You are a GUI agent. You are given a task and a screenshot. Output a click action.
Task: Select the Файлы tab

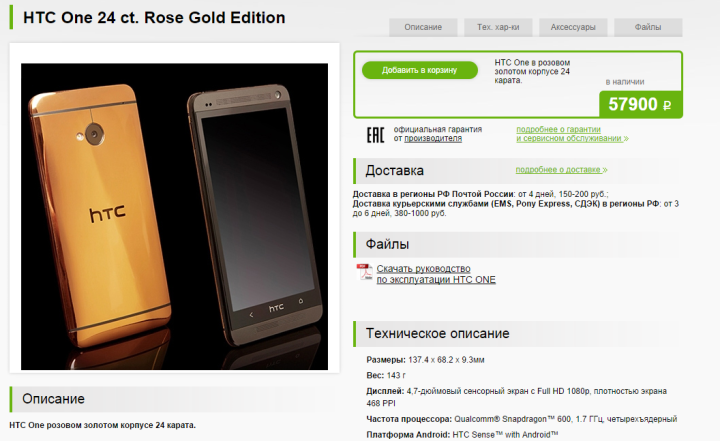pos(648,27)
